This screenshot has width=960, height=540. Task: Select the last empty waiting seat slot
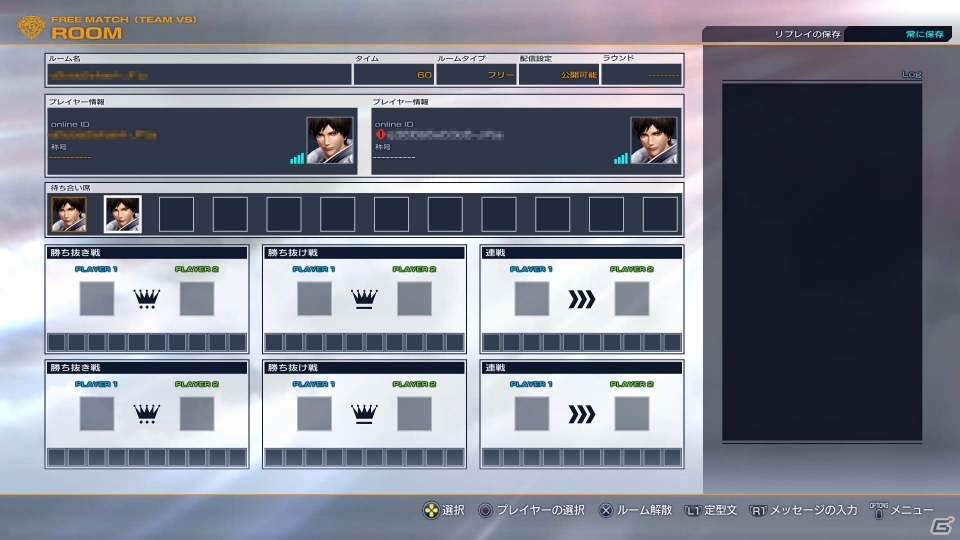coord(660,214)
